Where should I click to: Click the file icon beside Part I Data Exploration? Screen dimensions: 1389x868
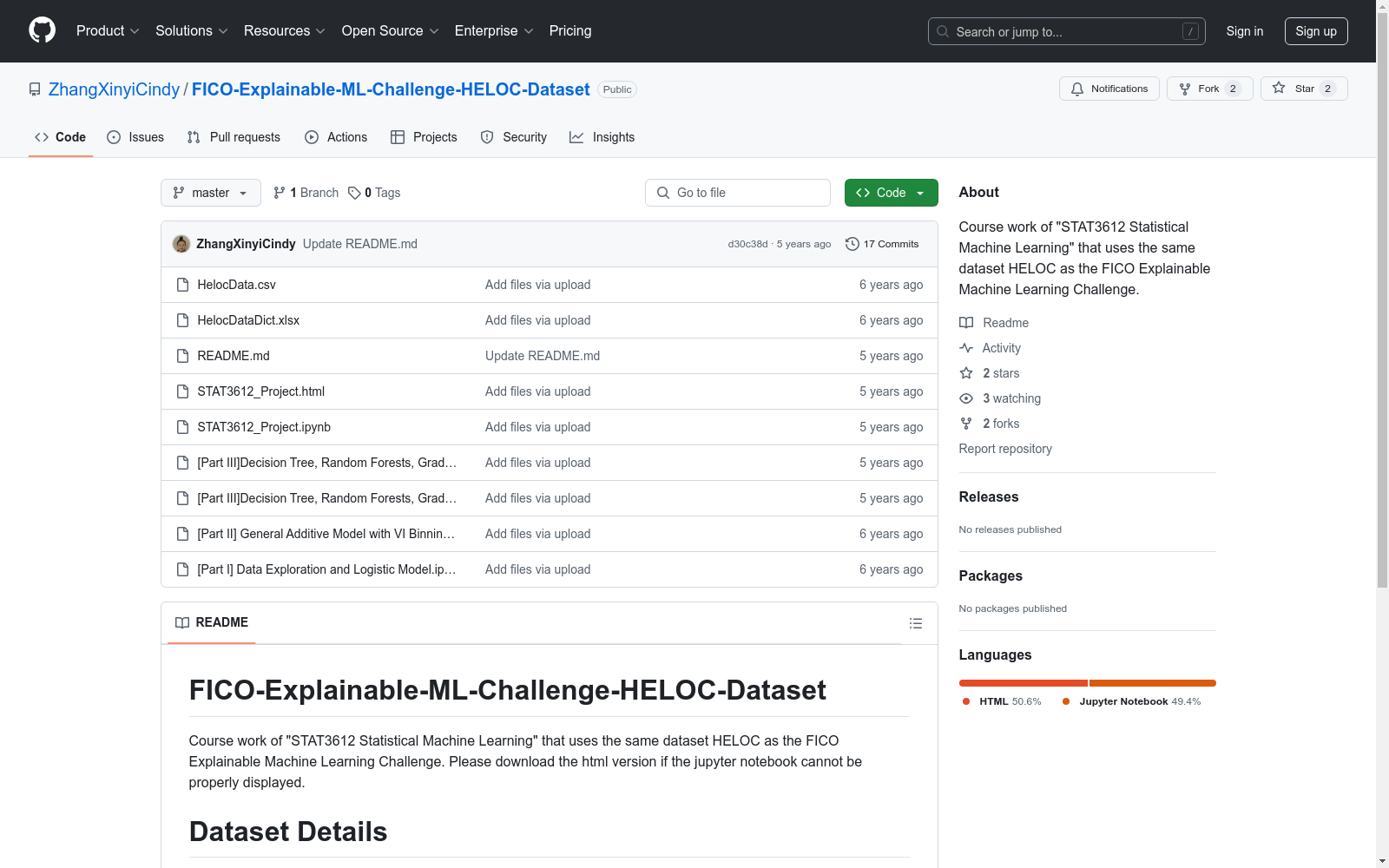182,569
